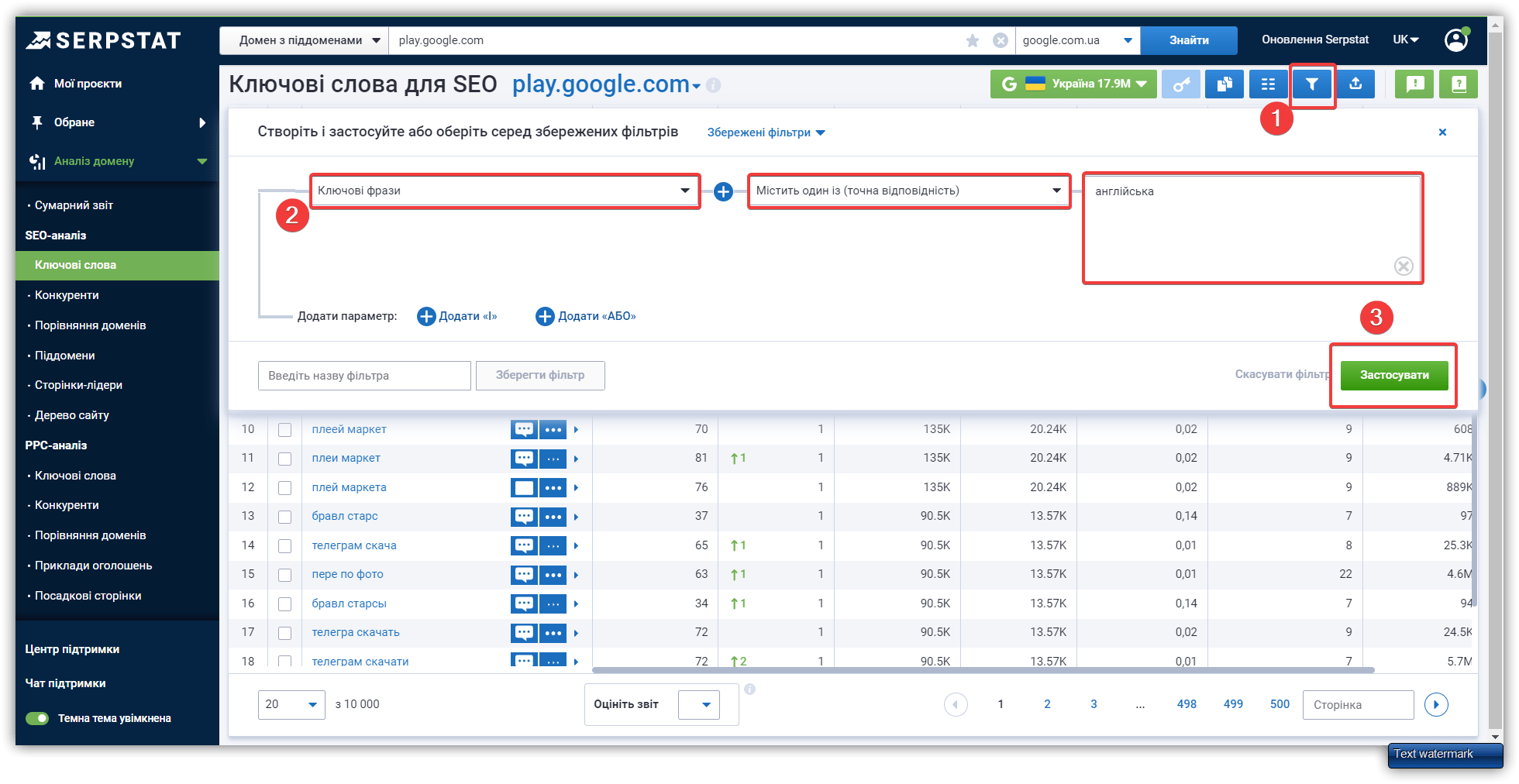Click the телеграм скача keyword link
1519x784 pixels.
coord(354,545)
